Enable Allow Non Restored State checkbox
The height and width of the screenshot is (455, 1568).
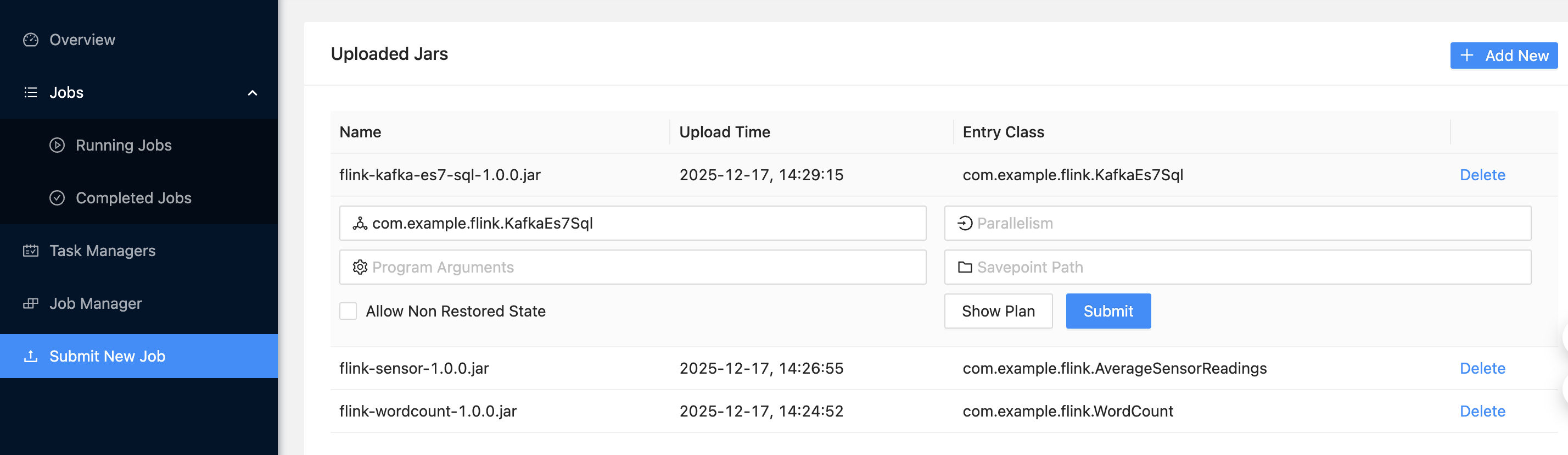click(348, 311)
